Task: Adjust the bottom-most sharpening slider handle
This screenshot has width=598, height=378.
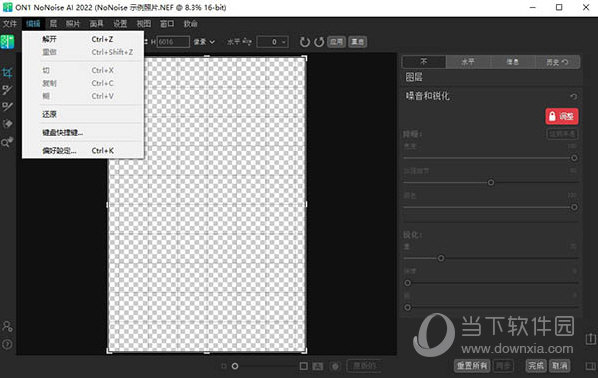Action: point(407,307)
